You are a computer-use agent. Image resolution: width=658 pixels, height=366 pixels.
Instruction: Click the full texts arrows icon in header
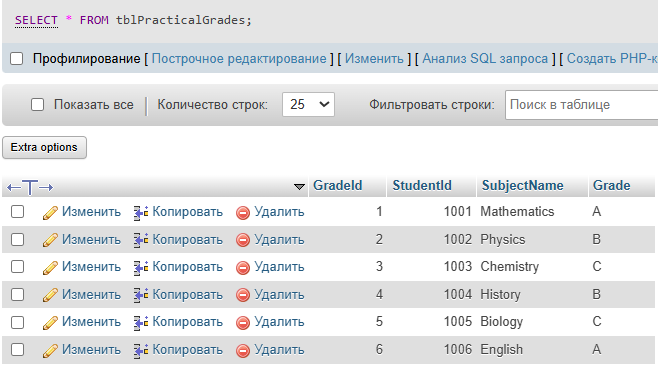(30, 187)
